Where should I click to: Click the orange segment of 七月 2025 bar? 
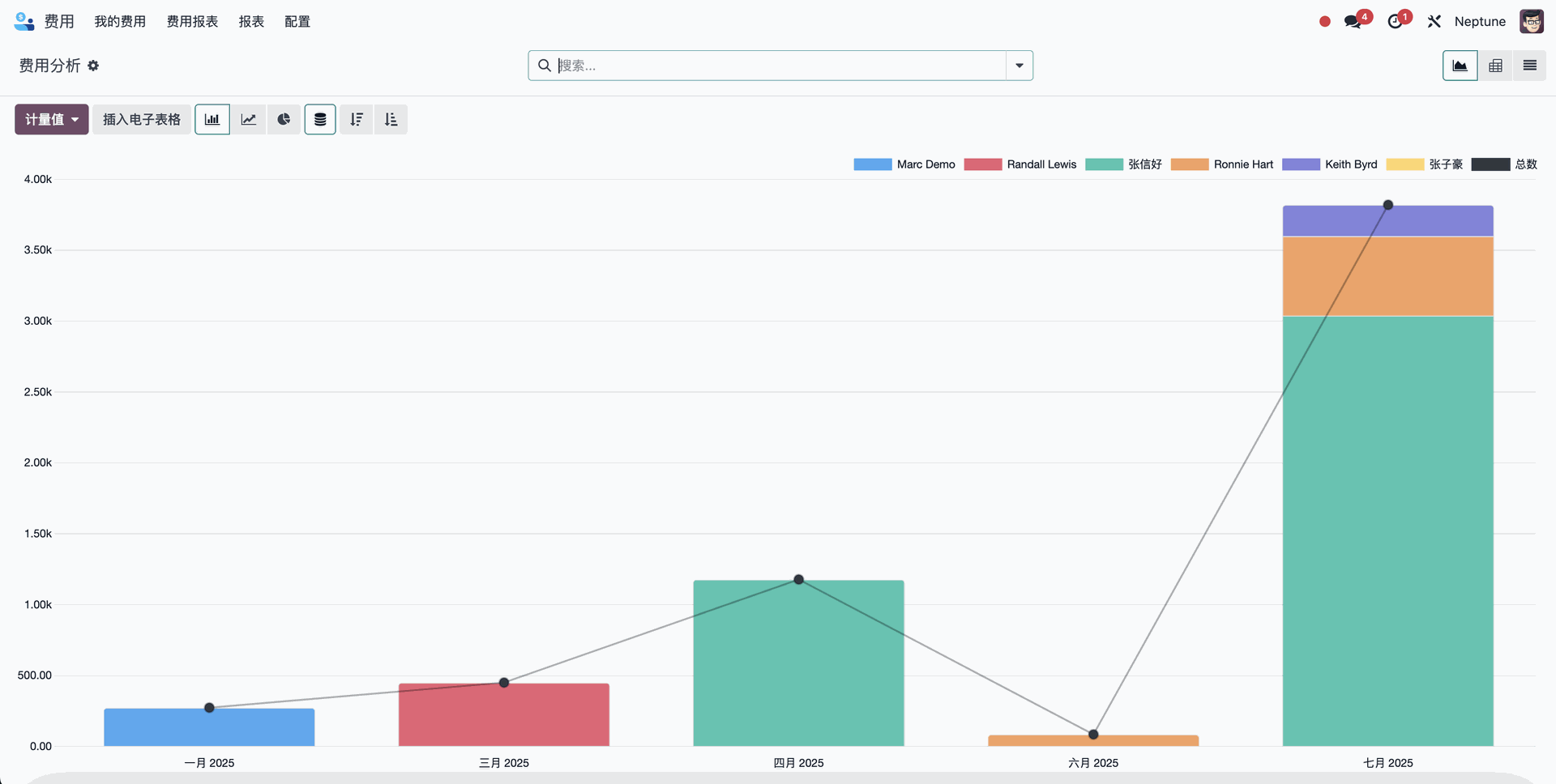(1388, 276)
